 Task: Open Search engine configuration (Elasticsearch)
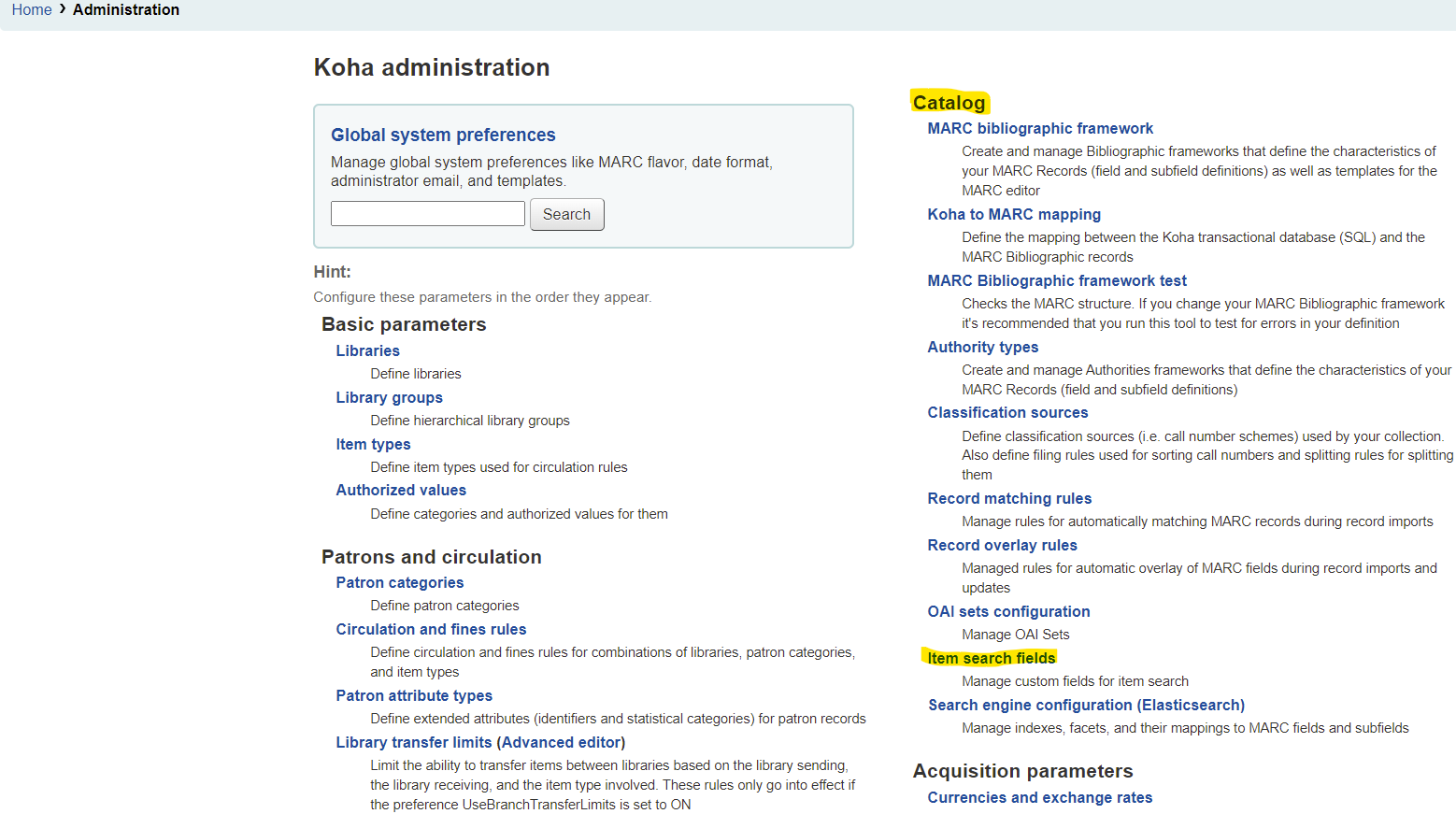1086,705
